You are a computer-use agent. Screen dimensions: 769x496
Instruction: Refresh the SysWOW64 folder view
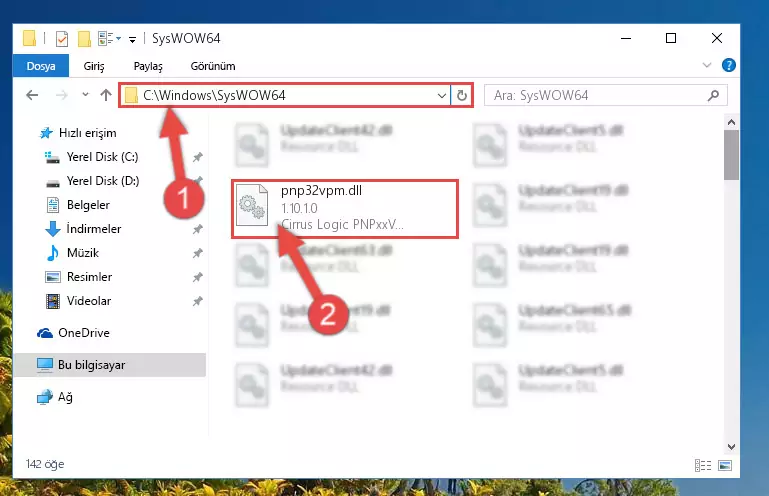coord(461,95)
